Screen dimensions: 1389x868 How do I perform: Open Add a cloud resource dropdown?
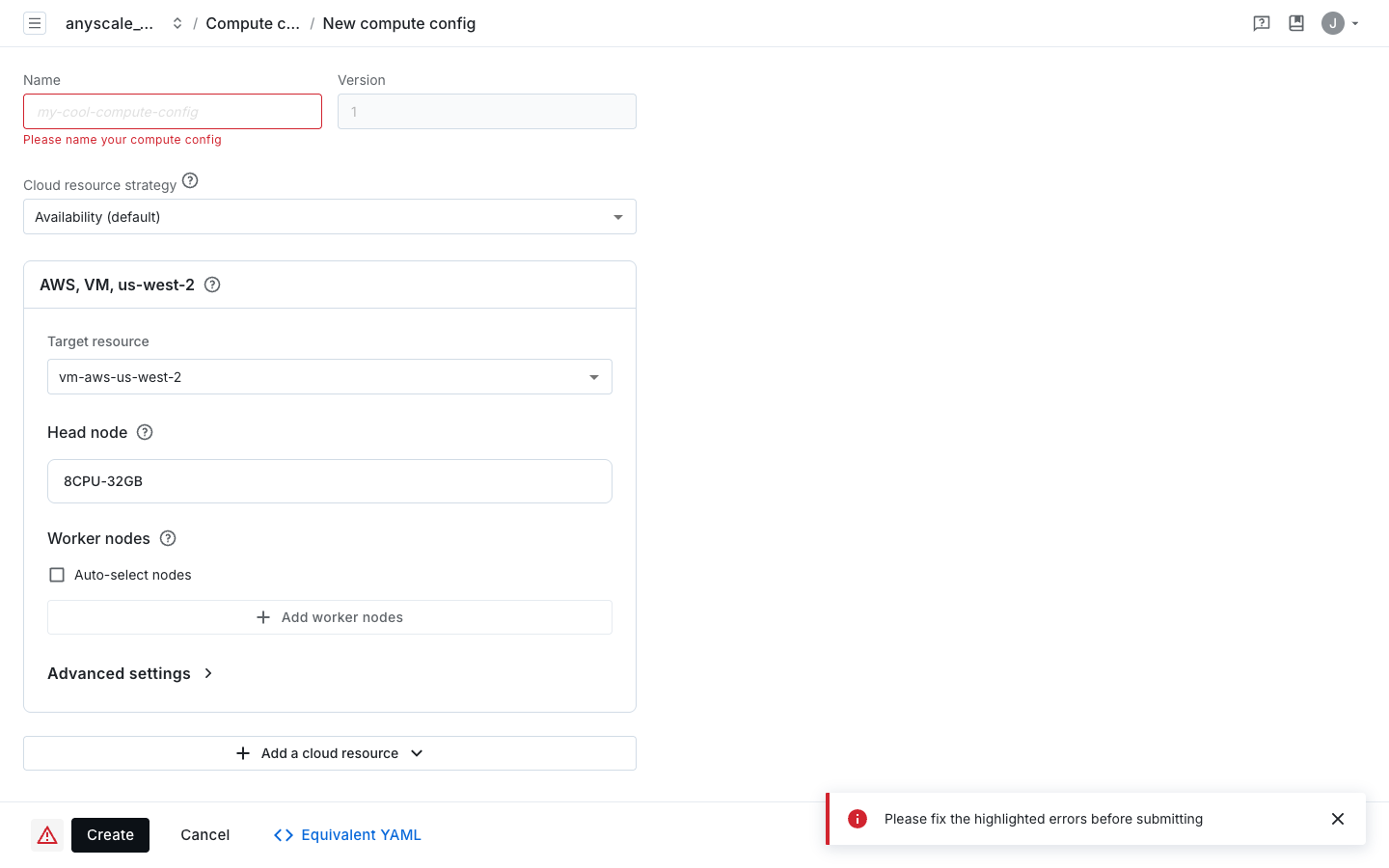[x=330, y=753]
